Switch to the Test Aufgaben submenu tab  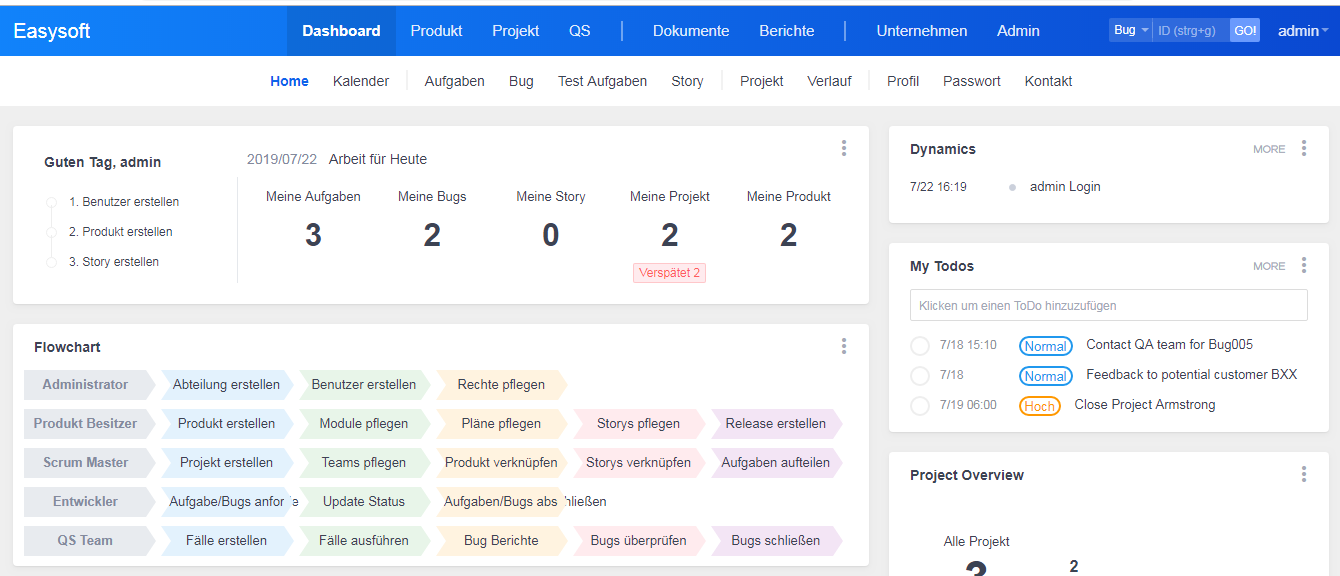[602, 81]
